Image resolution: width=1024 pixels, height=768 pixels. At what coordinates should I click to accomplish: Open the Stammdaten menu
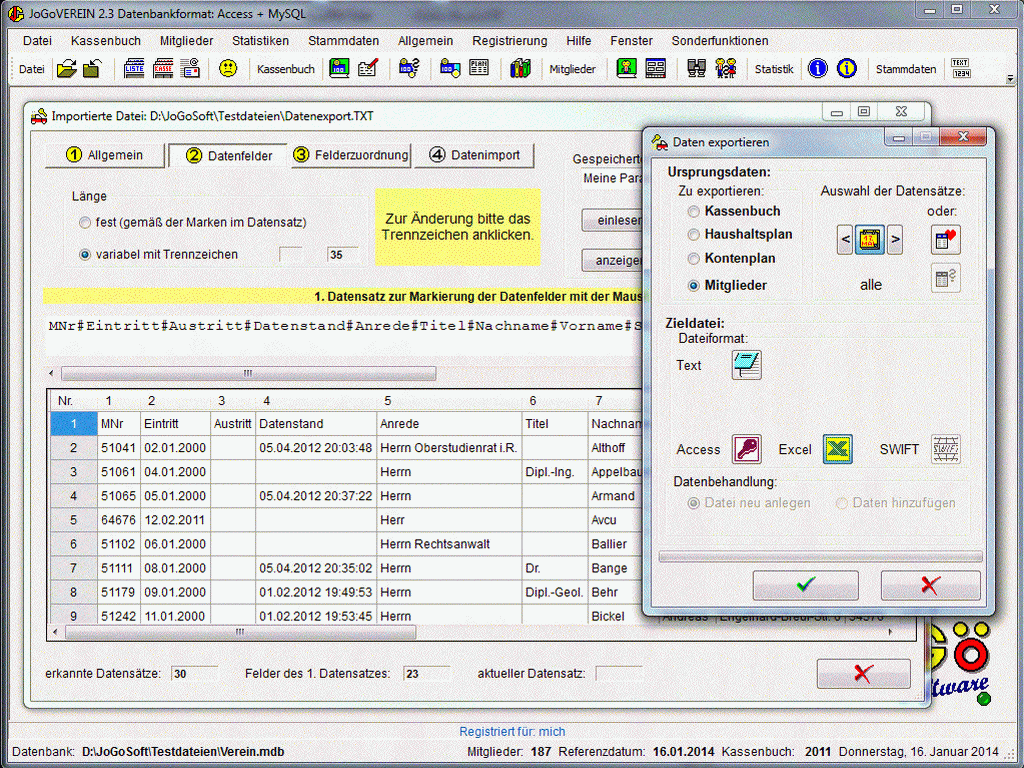pyautogui.click(x=344, y=40)
